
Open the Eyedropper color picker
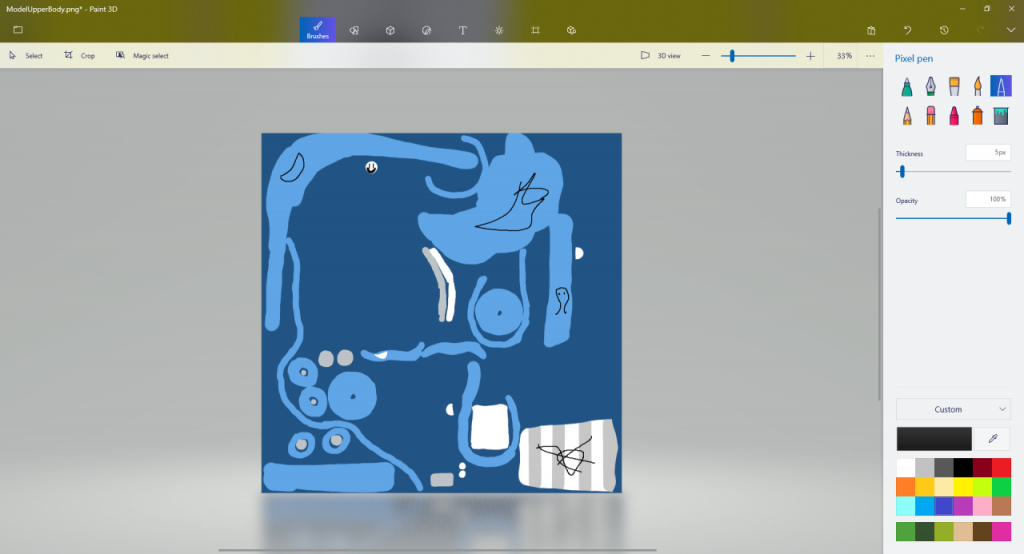(992, 438)
